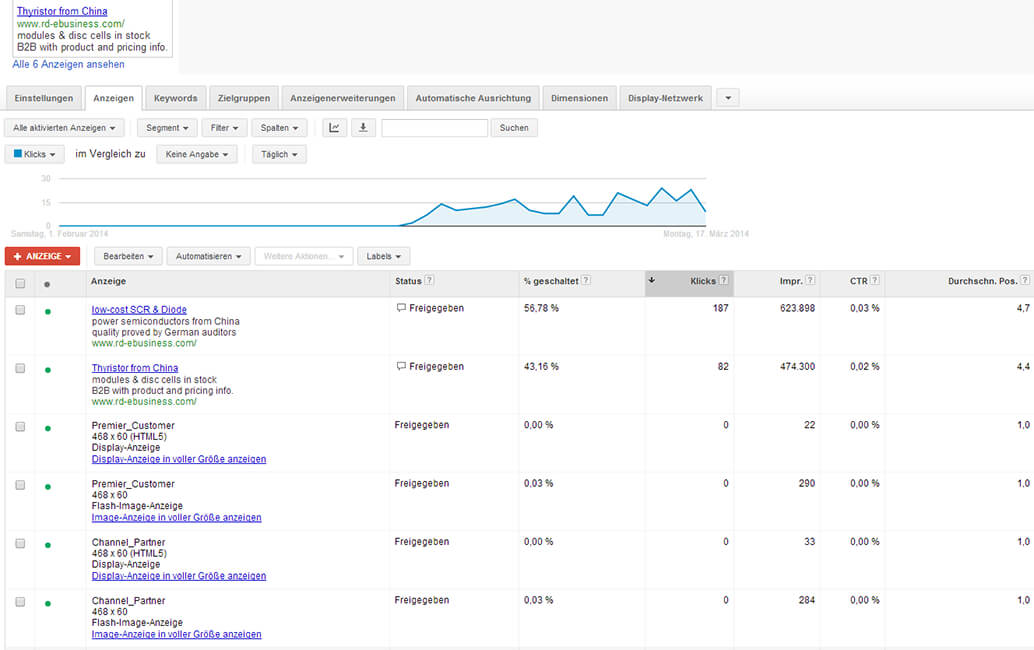Click green status dot of low-cost SCR & Diode
Screen dimensions: 1034x650
click(x=47, y=312)
